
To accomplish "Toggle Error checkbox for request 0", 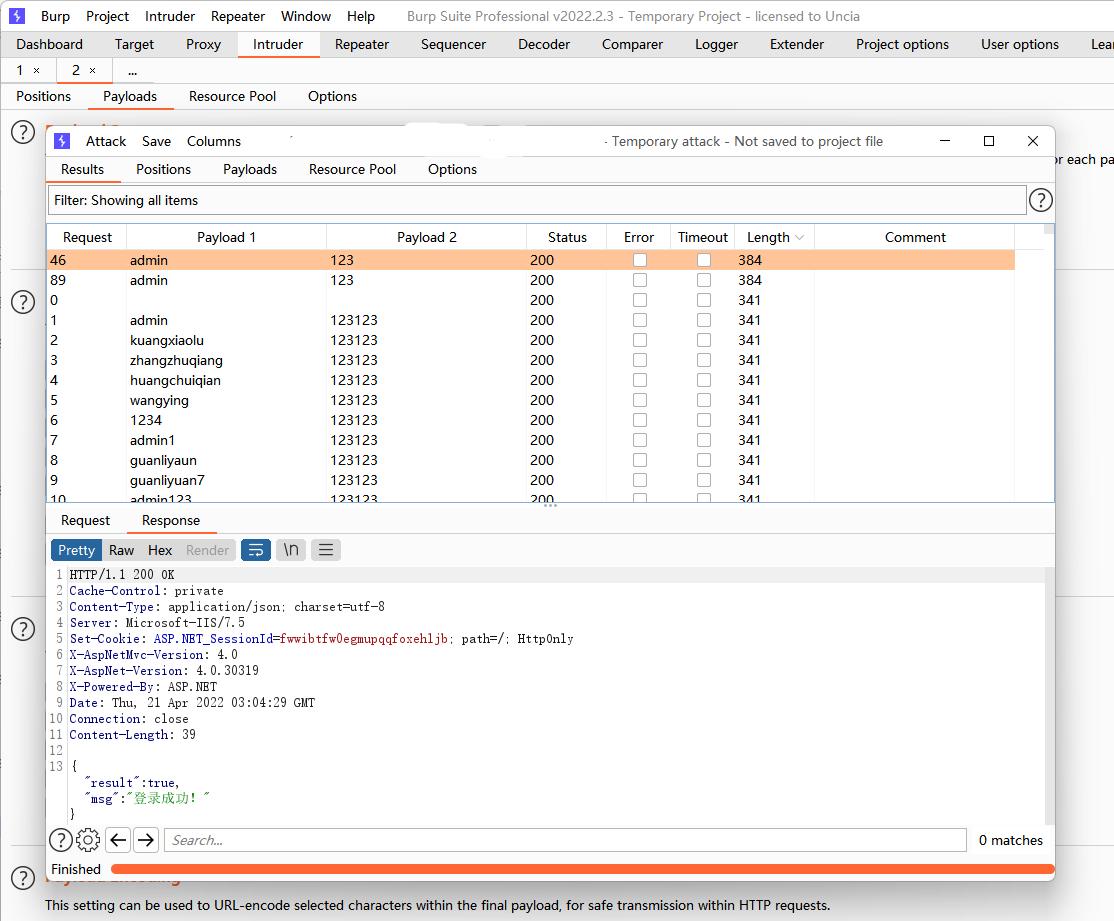I will point(639,300).
